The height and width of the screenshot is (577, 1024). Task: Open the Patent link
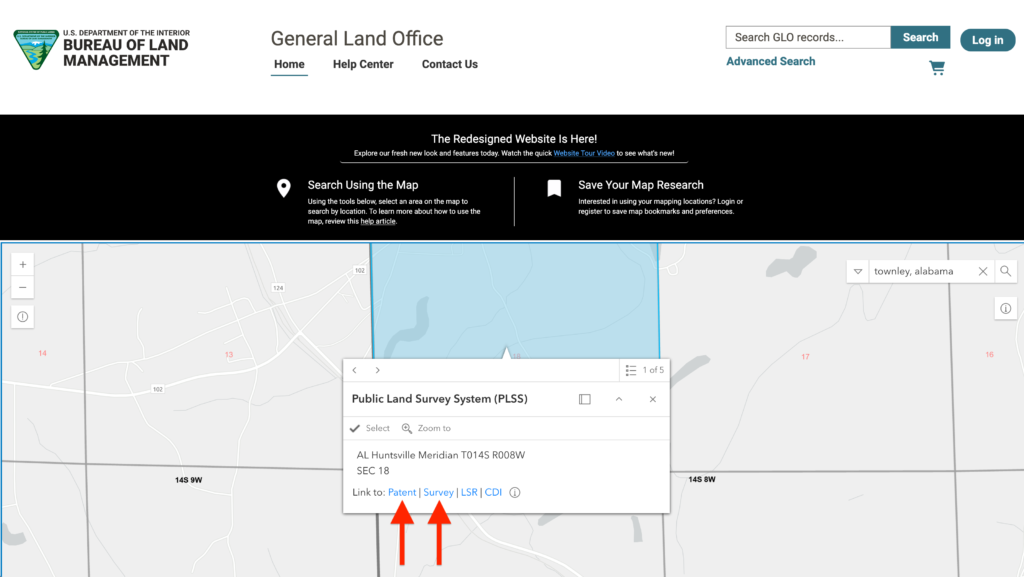(x=402, y=492)
